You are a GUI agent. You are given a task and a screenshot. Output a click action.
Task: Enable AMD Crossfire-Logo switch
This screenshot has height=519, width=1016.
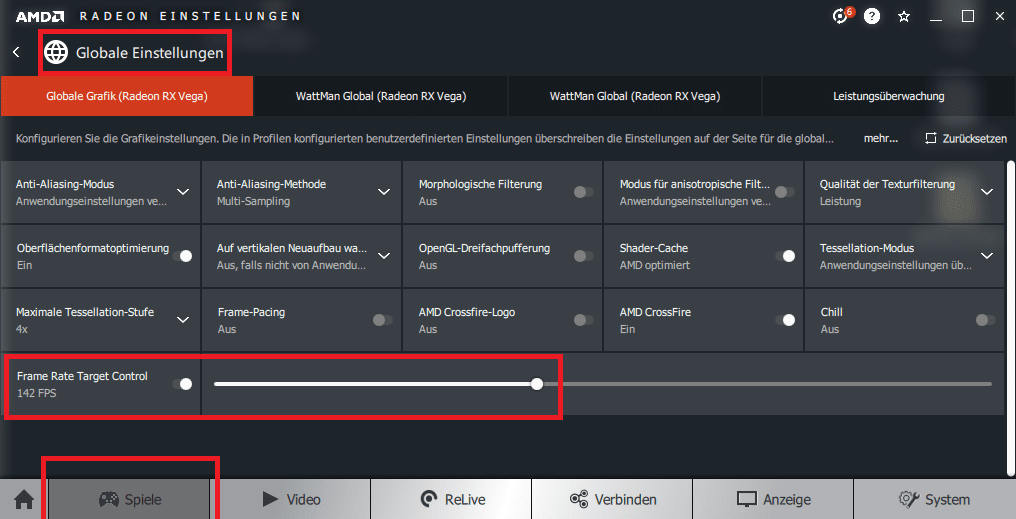[x=583, y=320]
